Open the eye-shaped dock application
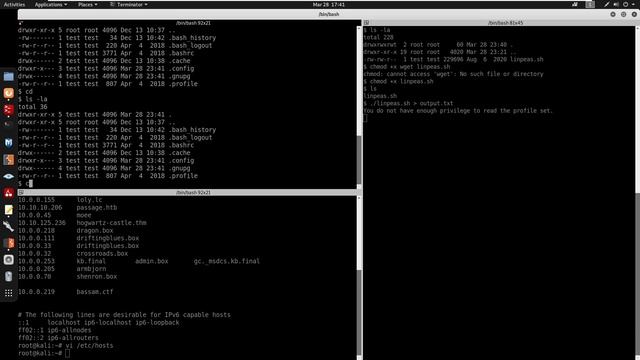This screenshot has height=360, width=640. pos(9,176)
